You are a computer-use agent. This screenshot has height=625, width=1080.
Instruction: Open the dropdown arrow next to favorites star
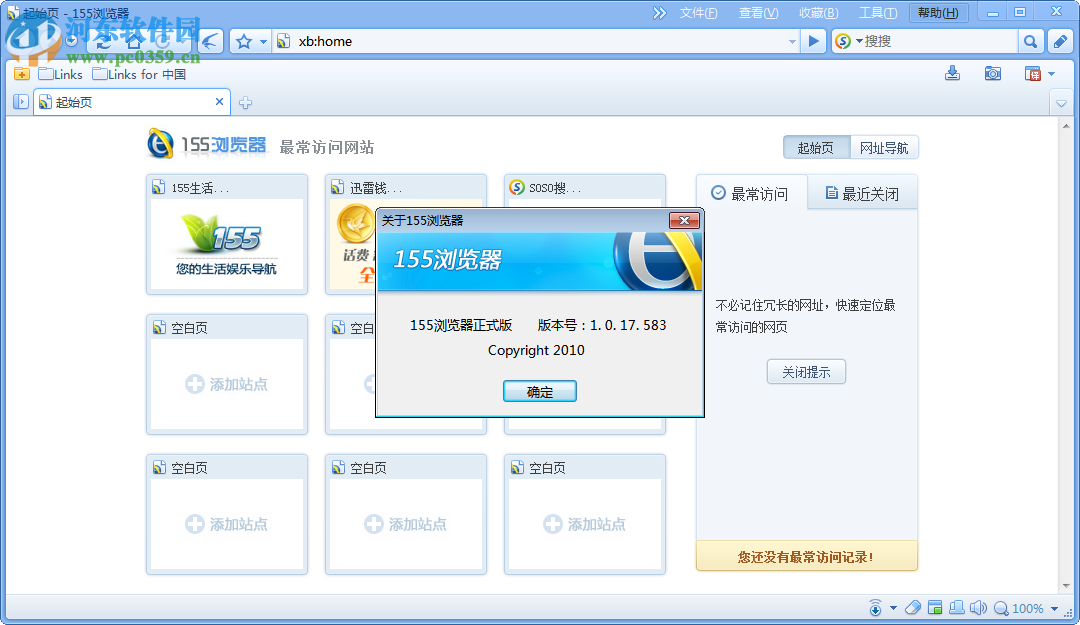click(x=263, y=42)
